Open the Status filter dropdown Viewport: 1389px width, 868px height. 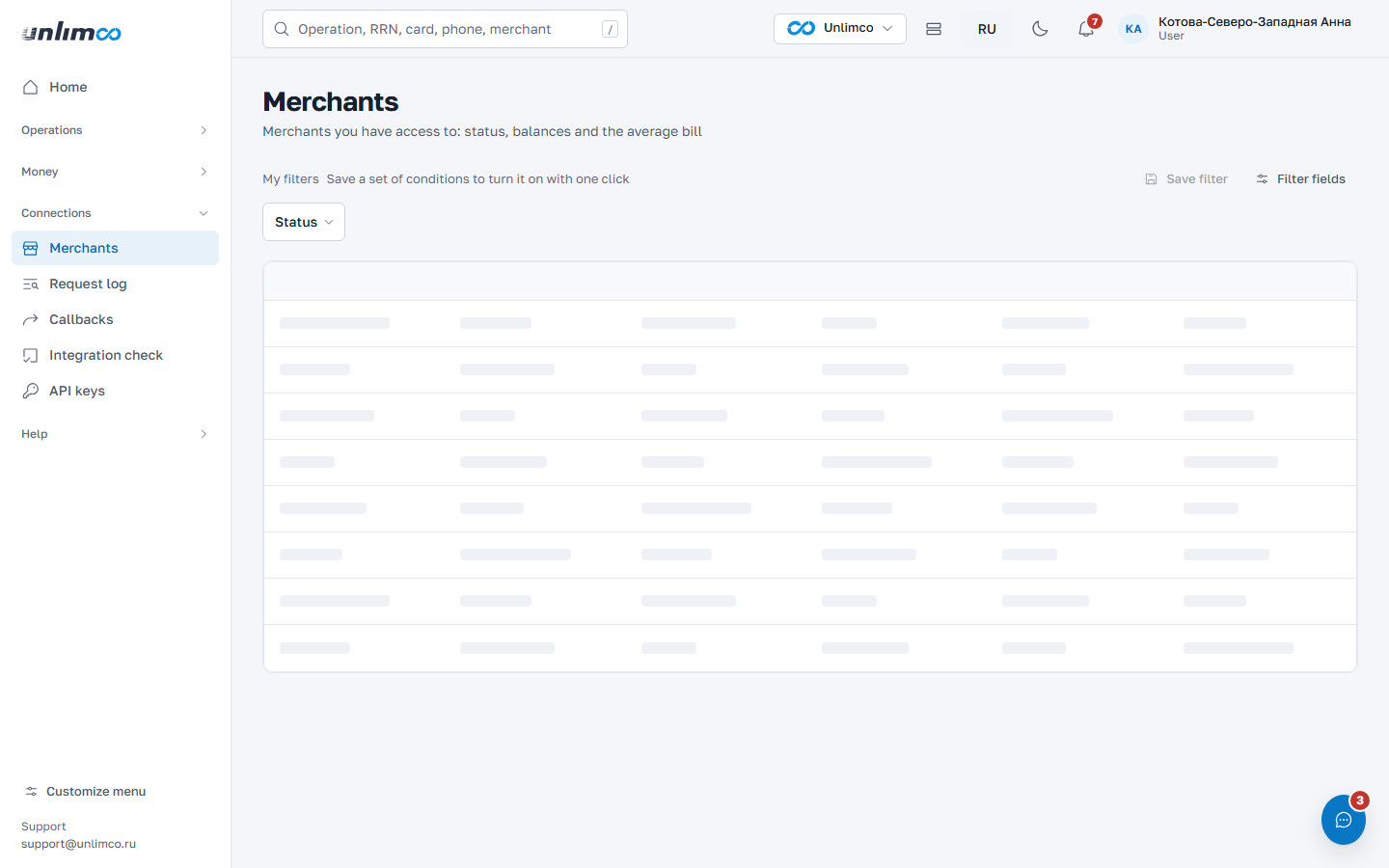pos(304,222)
